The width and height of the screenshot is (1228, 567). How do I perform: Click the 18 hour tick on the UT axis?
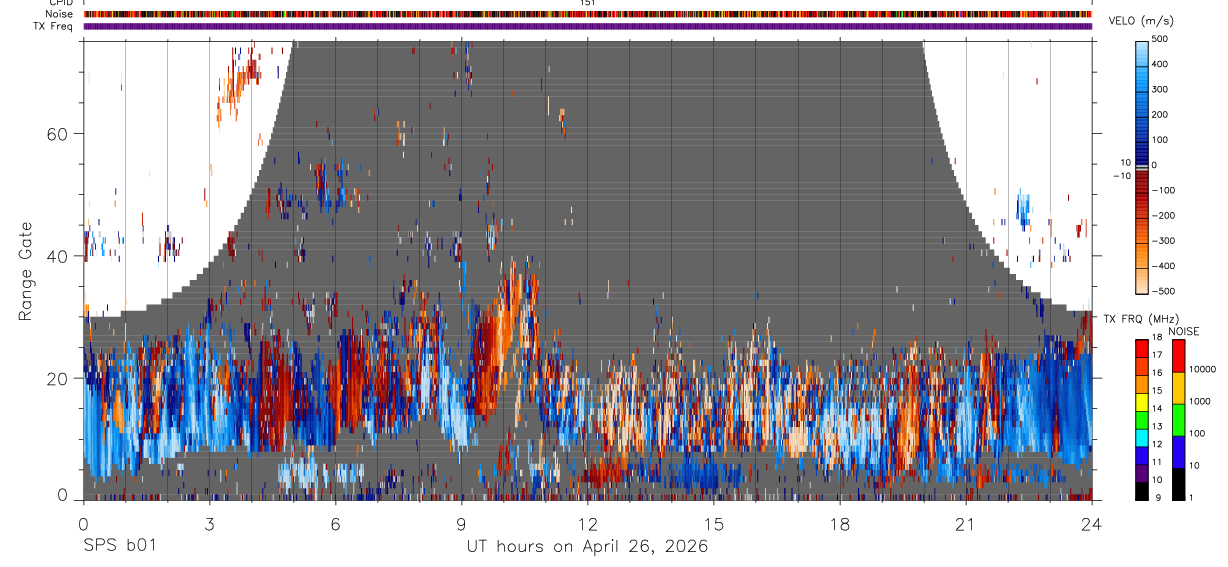click(840, 523)
